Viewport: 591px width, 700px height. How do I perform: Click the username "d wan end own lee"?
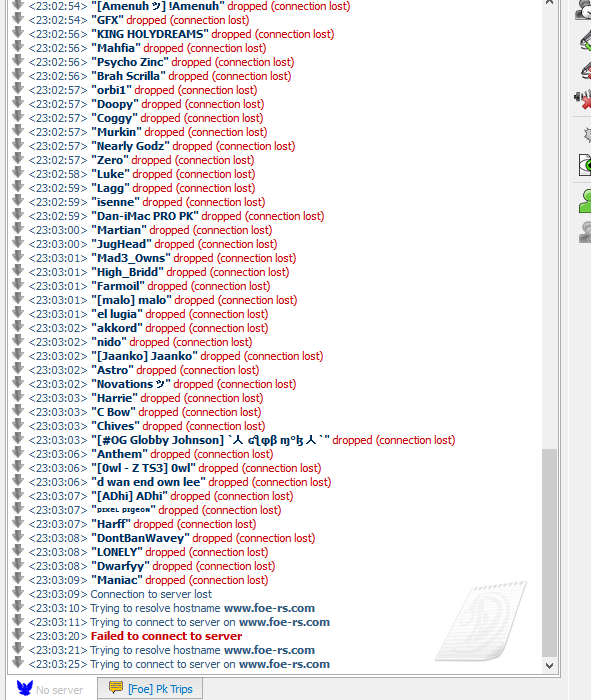[x=149, y=482]
